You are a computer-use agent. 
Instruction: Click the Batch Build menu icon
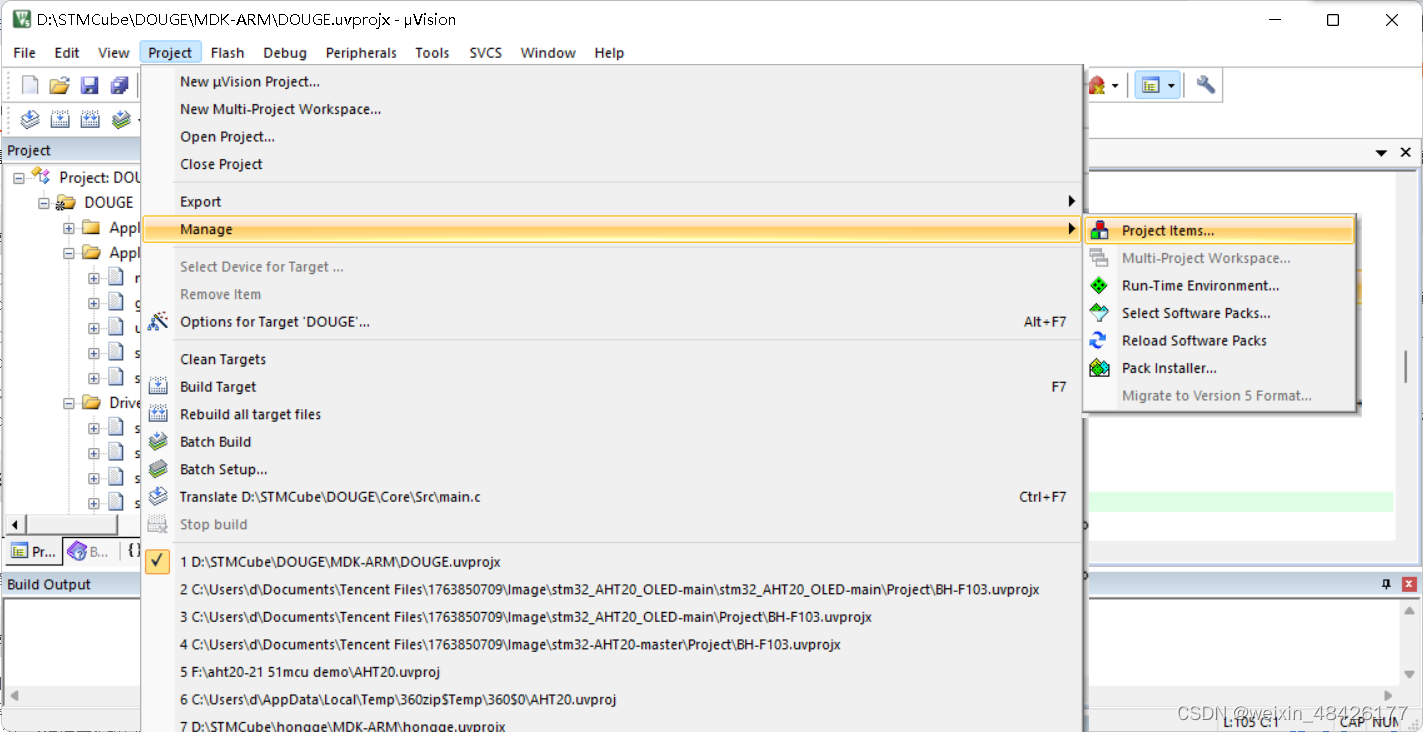pyautogui.click(x=158, y=442)
